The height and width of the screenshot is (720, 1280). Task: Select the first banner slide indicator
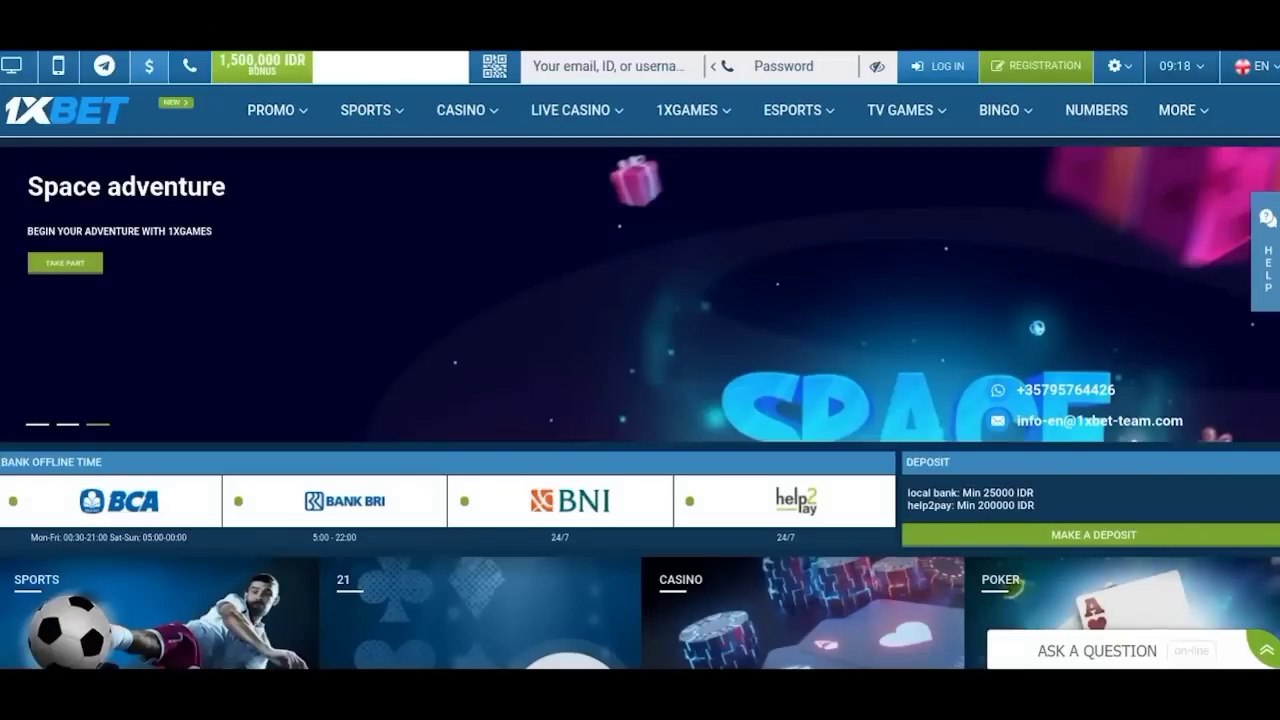pos(37,425)
